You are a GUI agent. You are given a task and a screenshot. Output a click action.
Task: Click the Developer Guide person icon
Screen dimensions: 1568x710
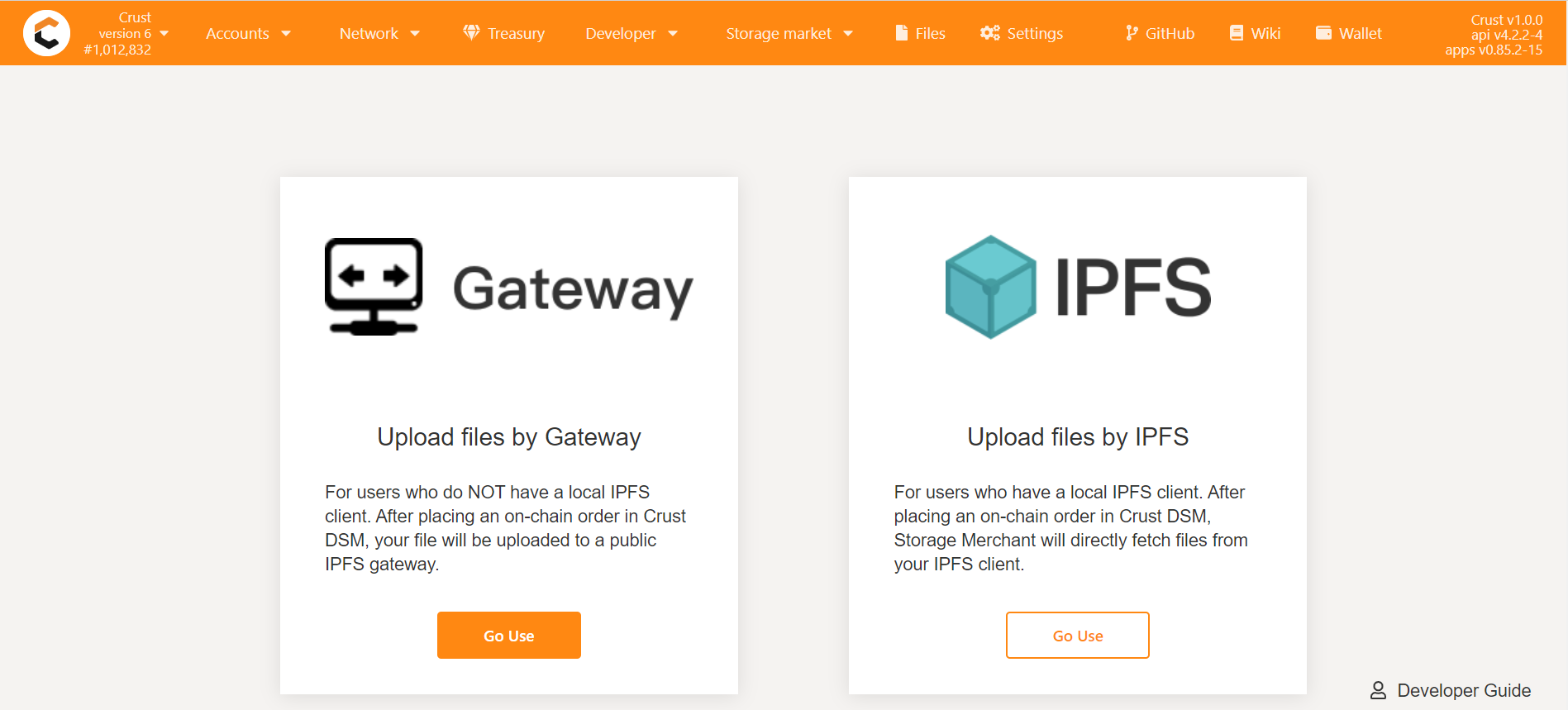[1378, 690]
